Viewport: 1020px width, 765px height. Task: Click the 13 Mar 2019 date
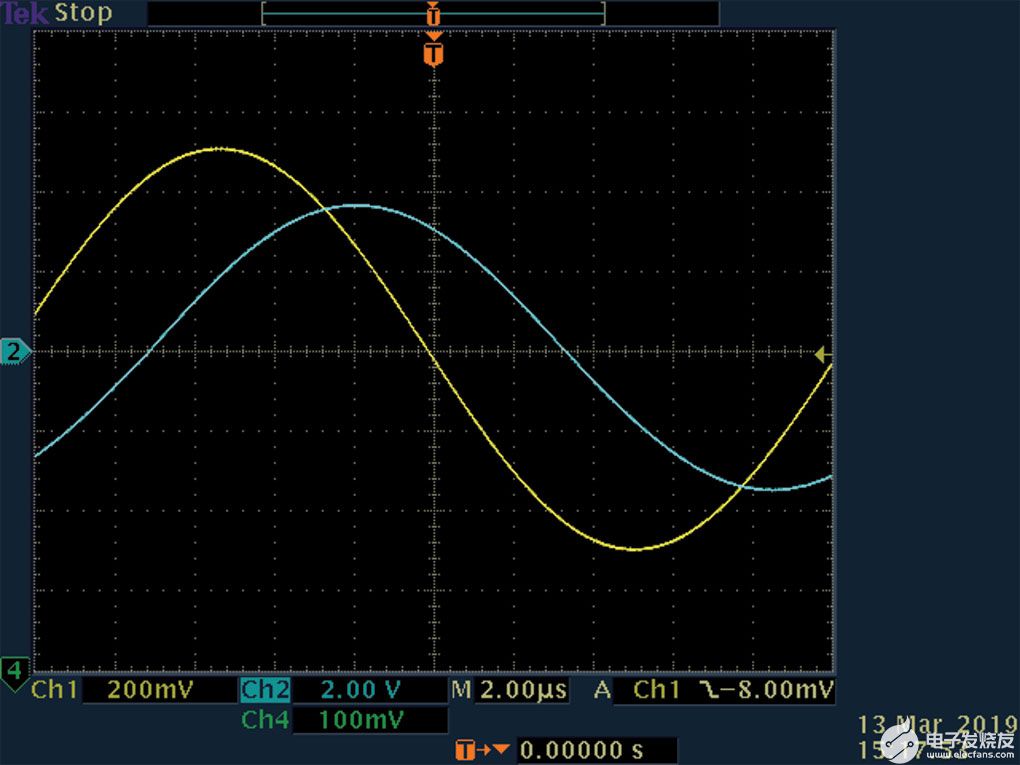point(937,725)
